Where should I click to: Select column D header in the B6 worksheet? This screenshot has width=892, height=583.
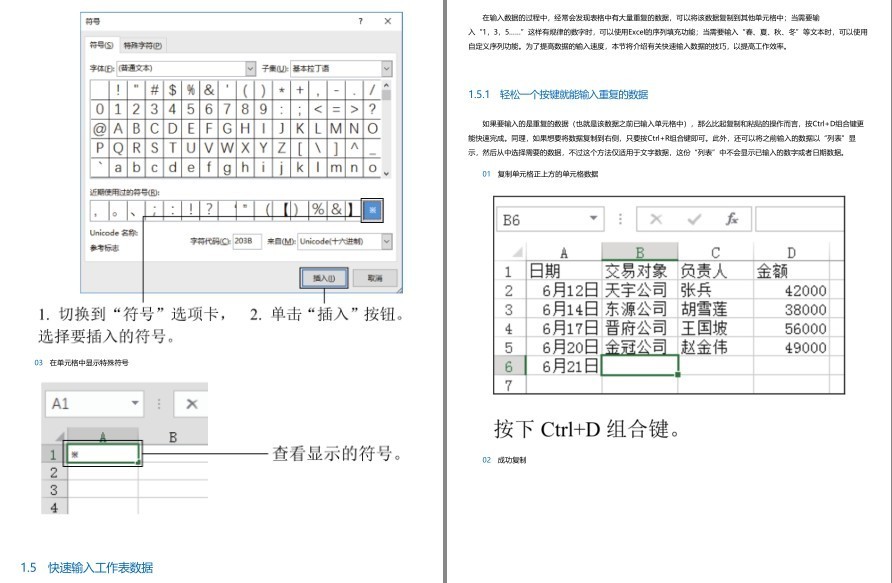[x=791, y=253]
